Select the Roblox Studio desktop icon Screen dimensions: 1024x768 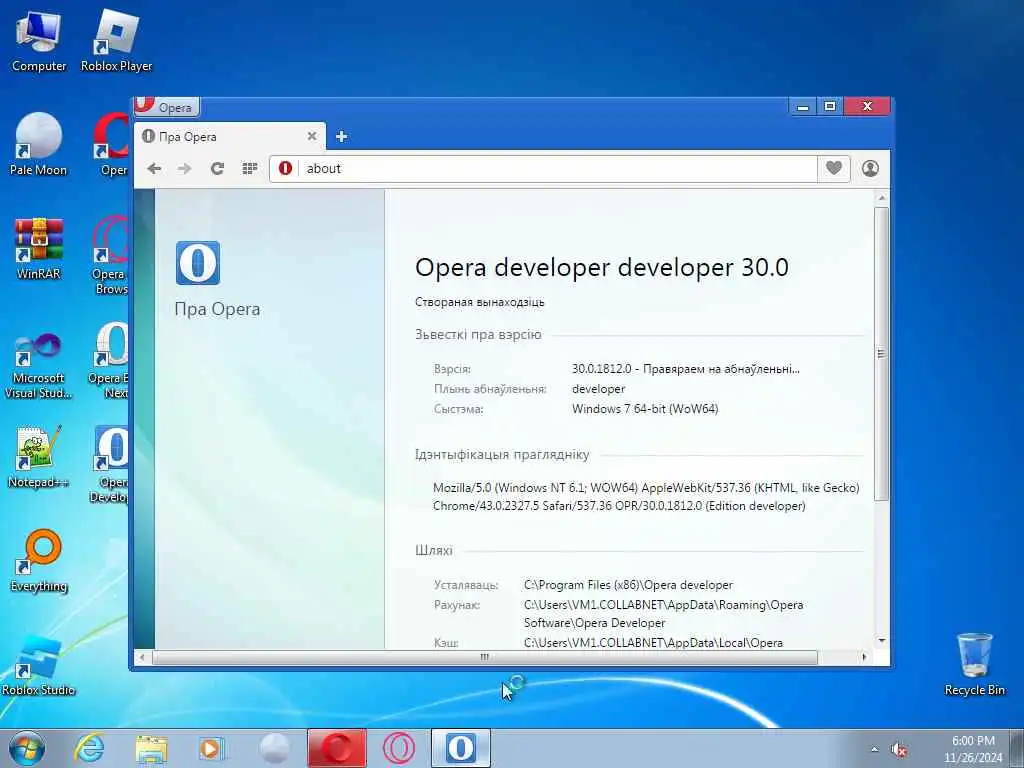pyautogui.click(x=39, y=665)
